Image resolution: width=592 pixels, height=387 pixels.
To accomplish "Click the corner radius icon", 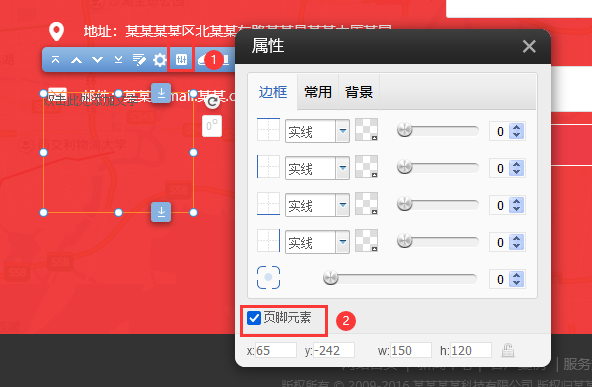I will point(268,278).
